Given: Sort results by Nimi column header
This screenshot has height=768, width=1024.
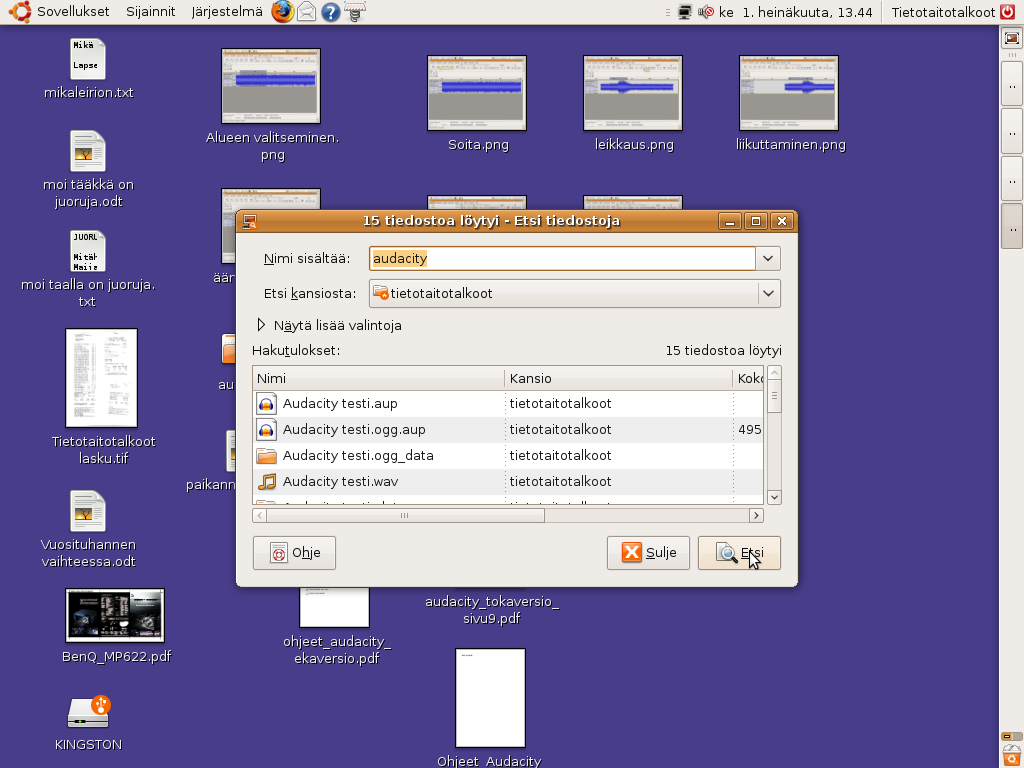Looking at the screenshot, I should (378, 379).
